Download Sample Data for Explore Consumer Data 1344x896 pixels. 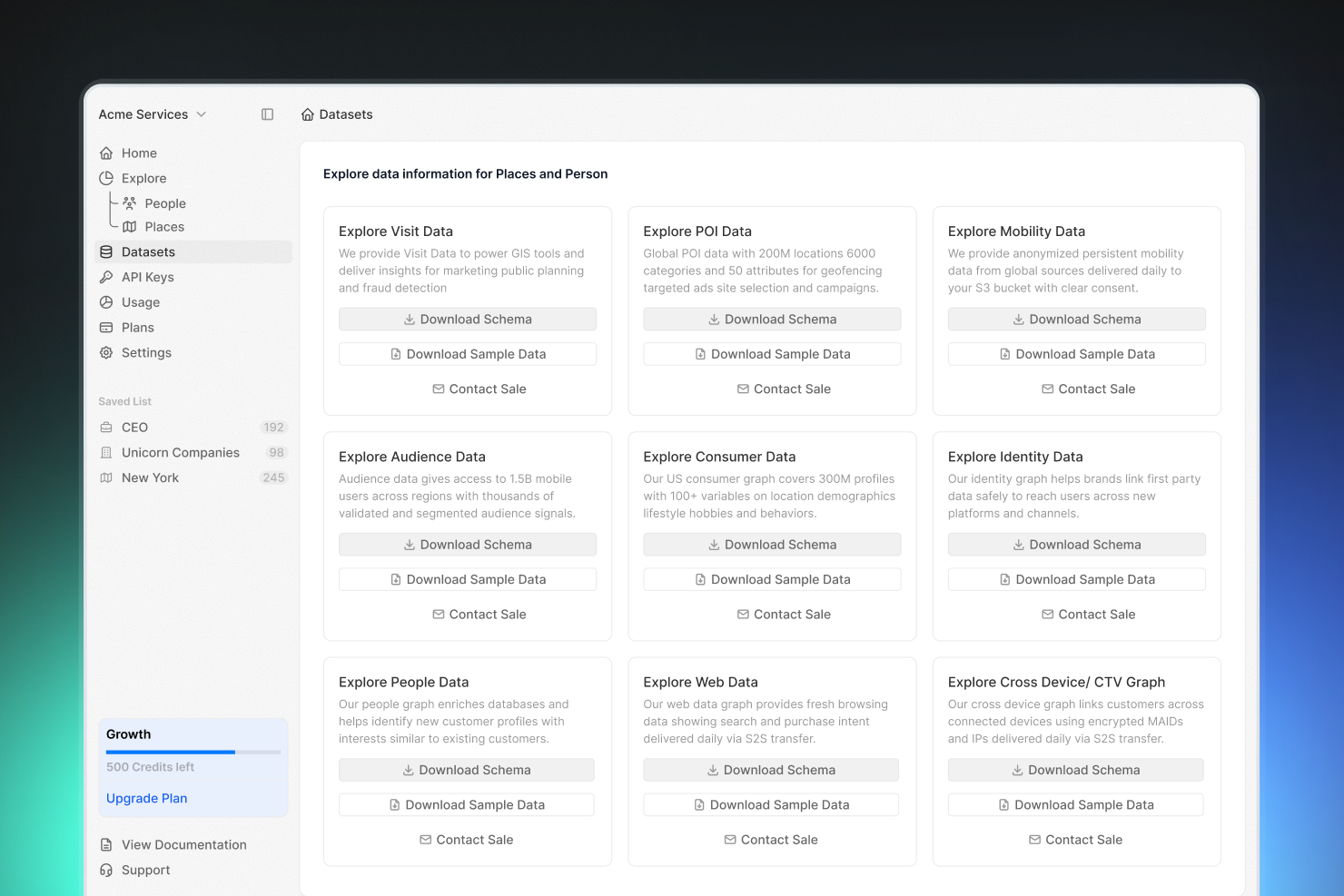[x=773, y=579]
